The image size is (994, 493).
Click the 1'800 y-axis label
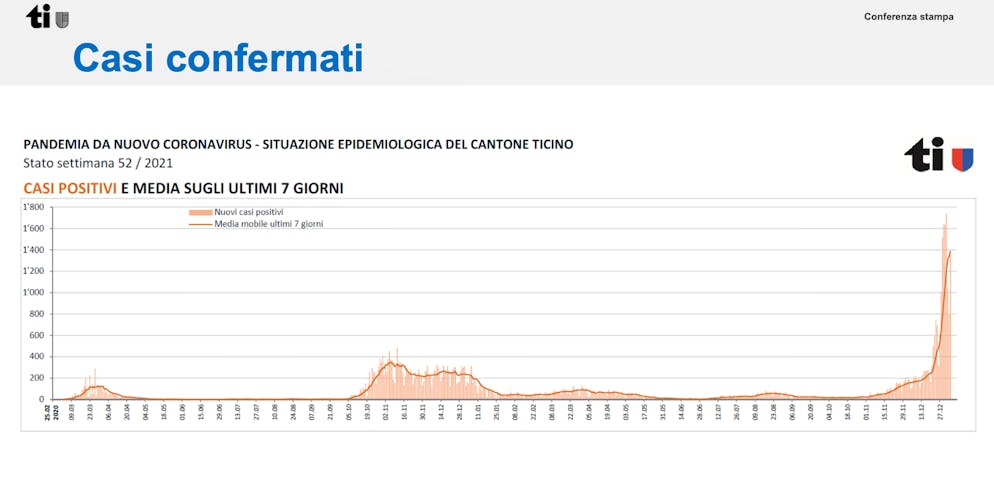tap(34, 207)
